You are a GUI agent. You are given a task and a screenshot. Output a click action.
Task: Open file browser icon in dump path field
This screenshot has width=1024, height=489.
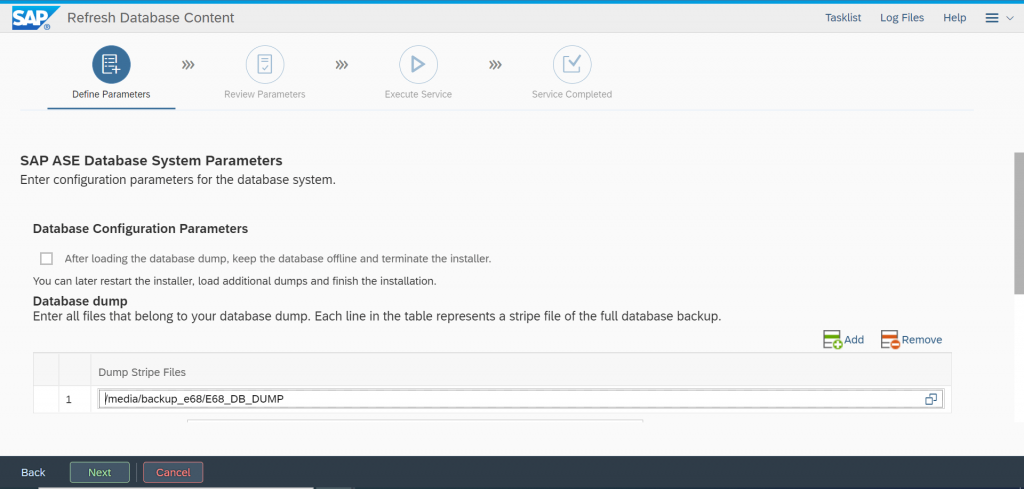(x=931, y=399)
